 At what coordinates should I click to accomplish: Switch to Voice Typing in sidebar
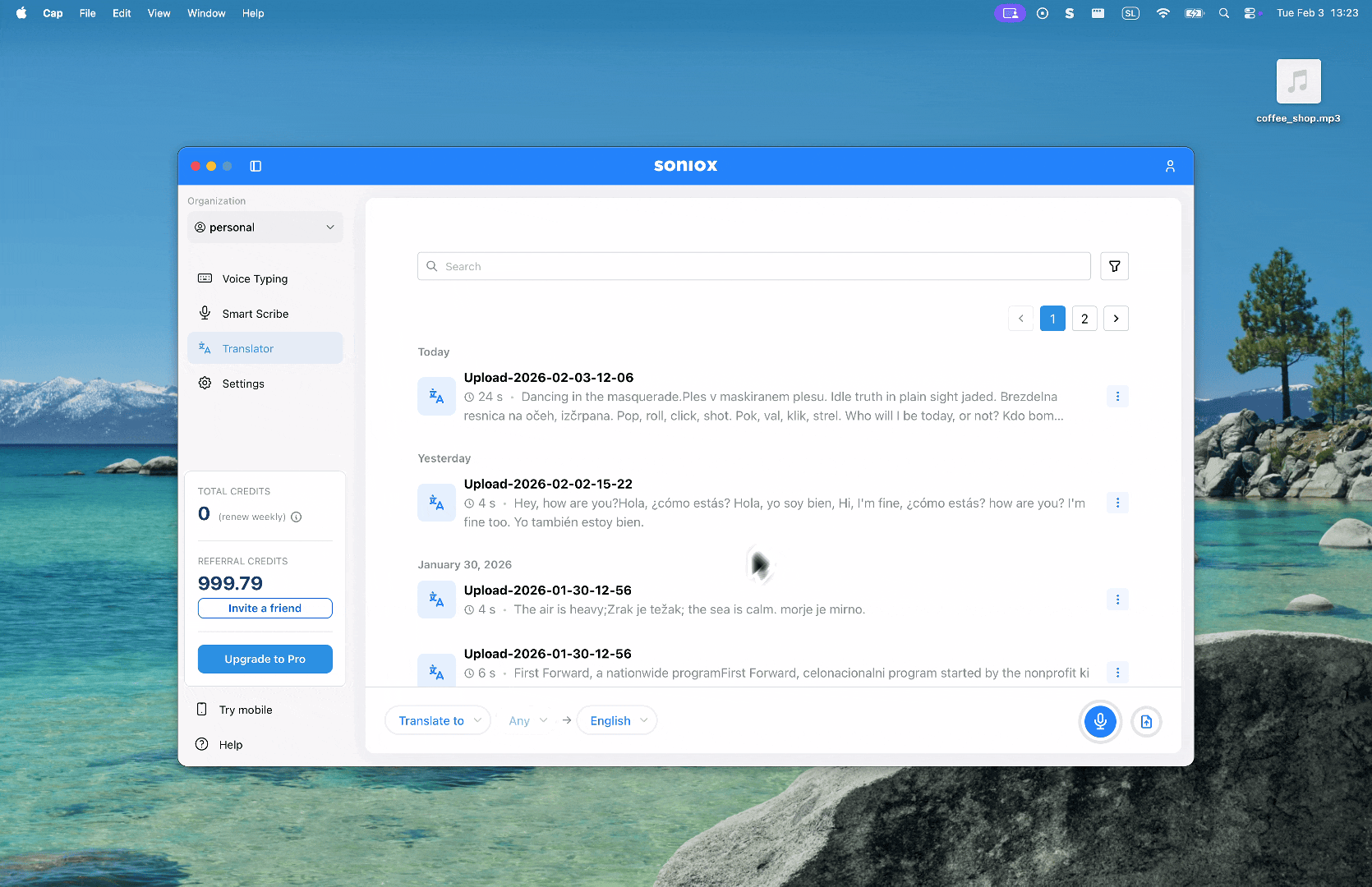(x=255, y=279)
